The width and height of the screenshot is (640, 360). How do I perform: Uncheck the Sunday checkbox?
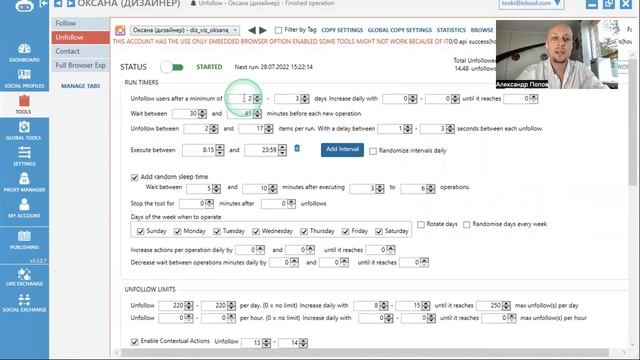click(140, 231)
